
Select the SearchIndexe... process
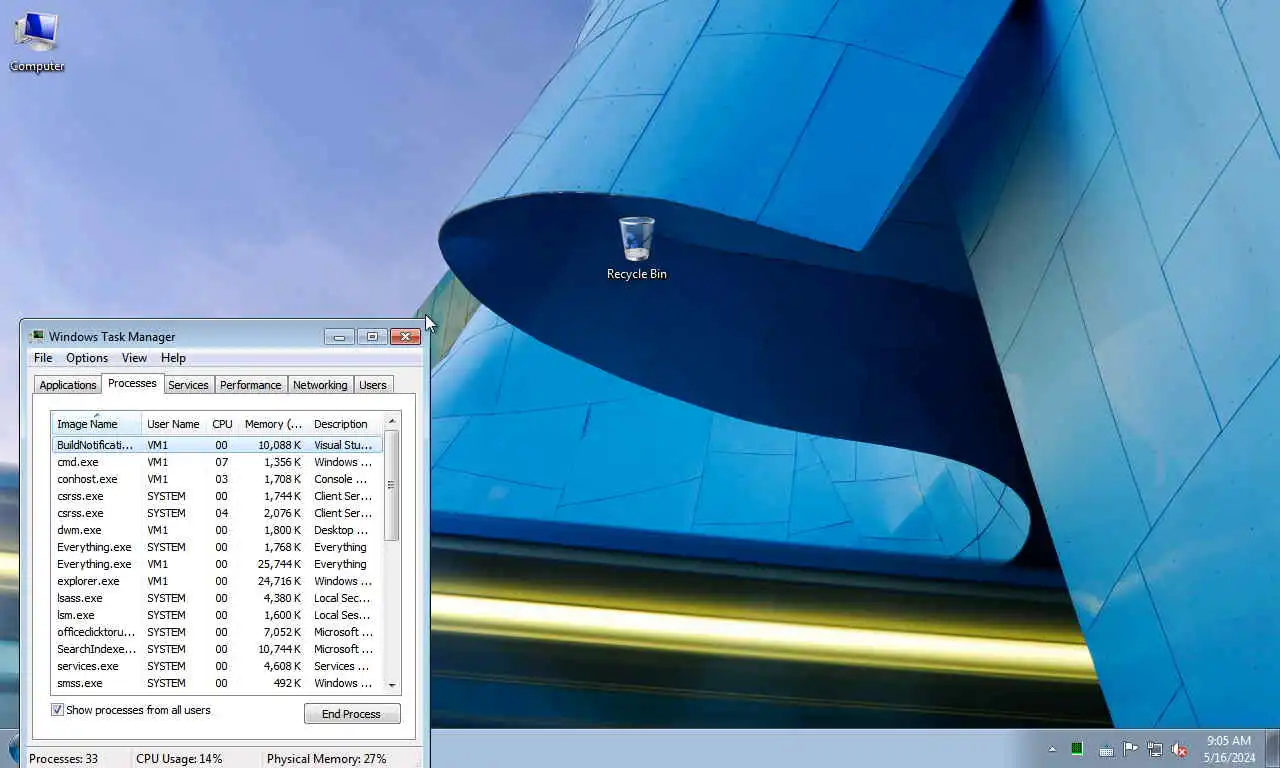coord(217,649)
